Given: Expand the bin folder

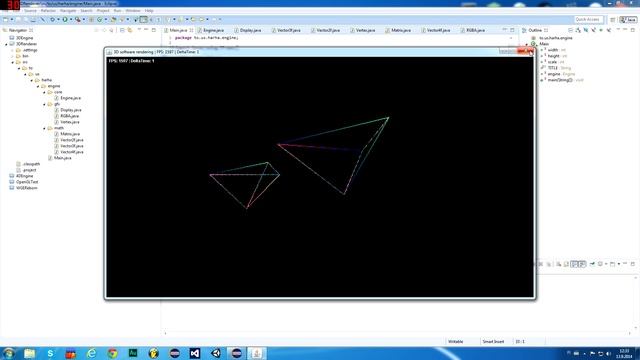Looking at the screenshot, I should coord(13,56).
